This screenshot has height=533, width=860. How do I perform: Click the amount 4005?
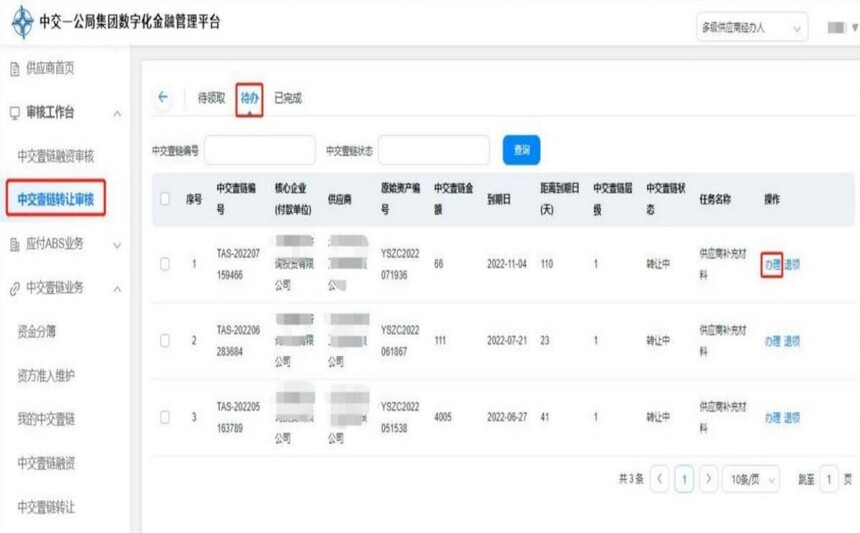[443, 417]
